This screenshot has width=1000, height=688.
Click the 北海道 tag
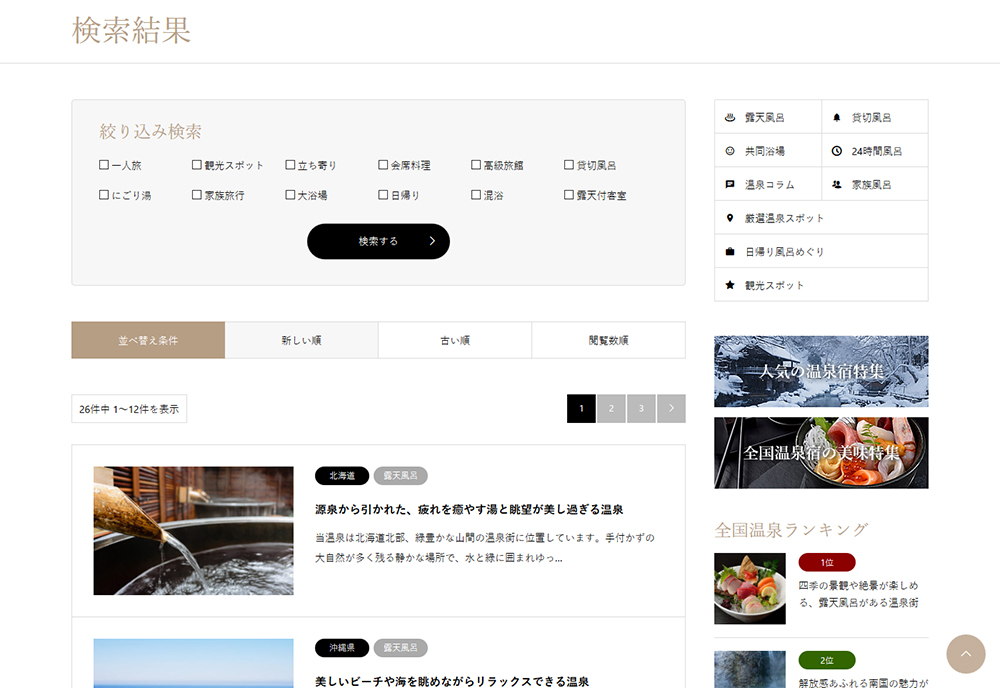click(x=342, y=476)
